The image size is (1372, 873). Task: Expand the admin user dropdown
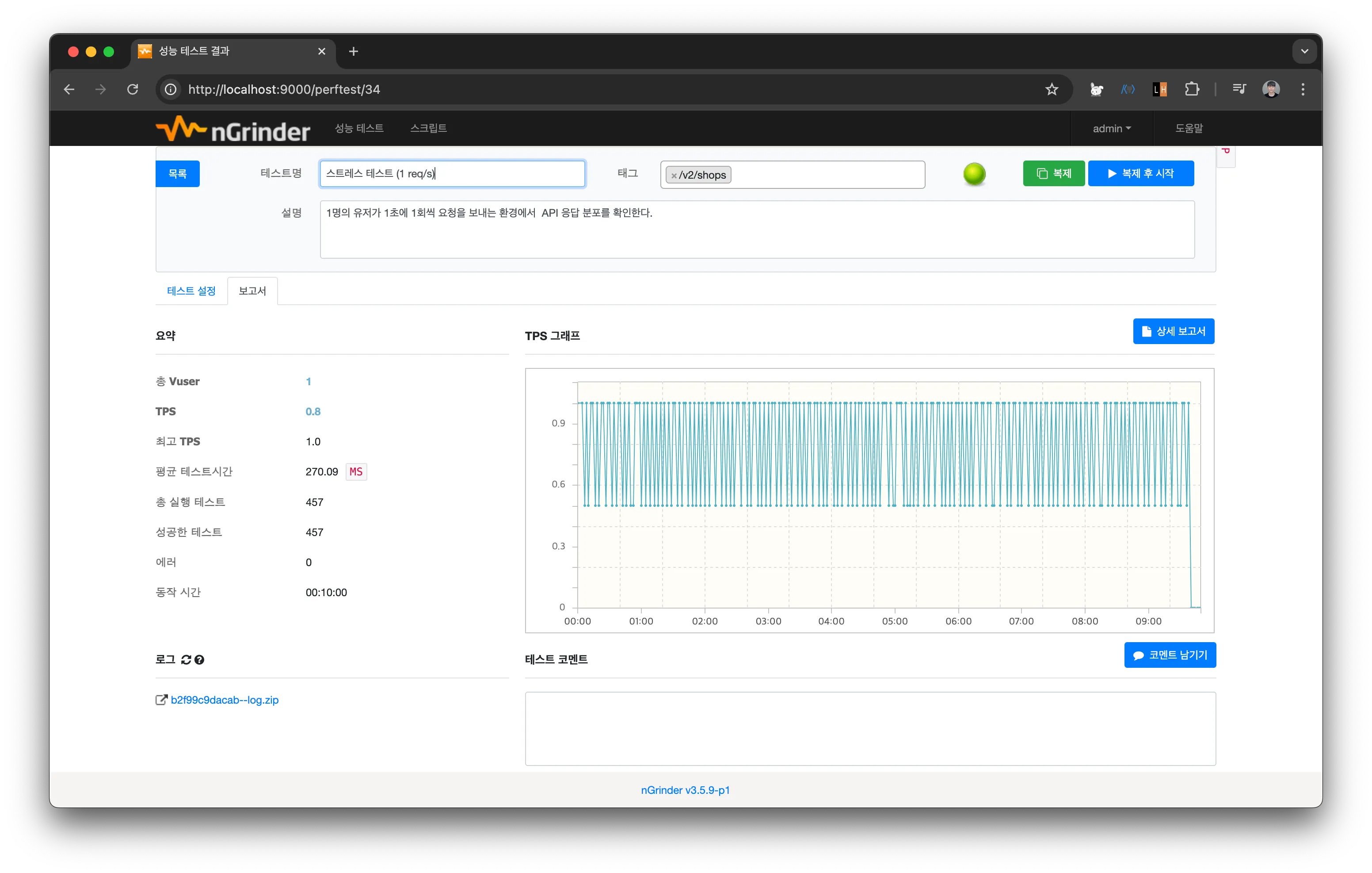(x=1111, y=129)
